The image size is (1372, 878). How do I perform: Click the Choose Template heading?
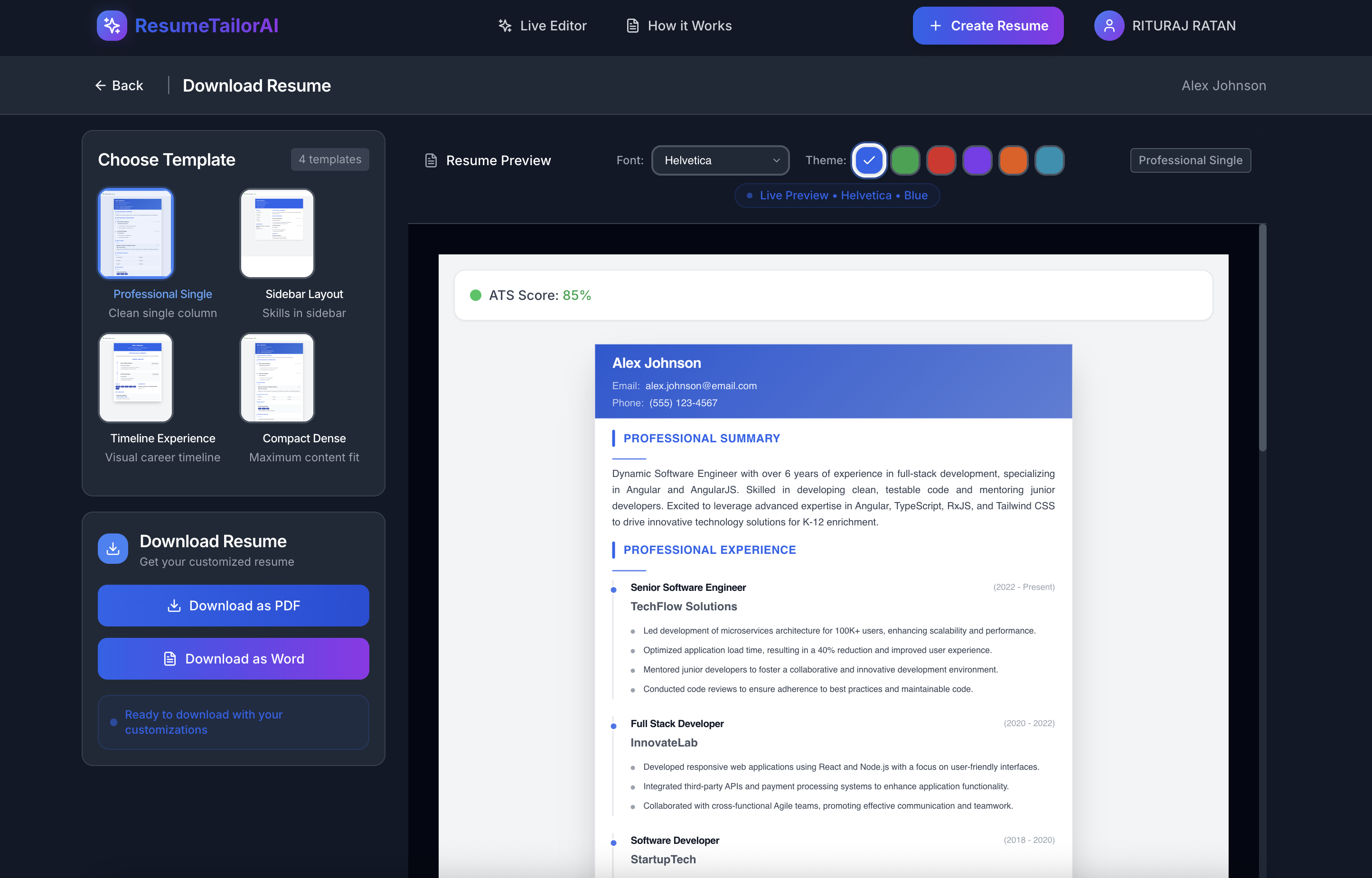(x=167, y=159)
